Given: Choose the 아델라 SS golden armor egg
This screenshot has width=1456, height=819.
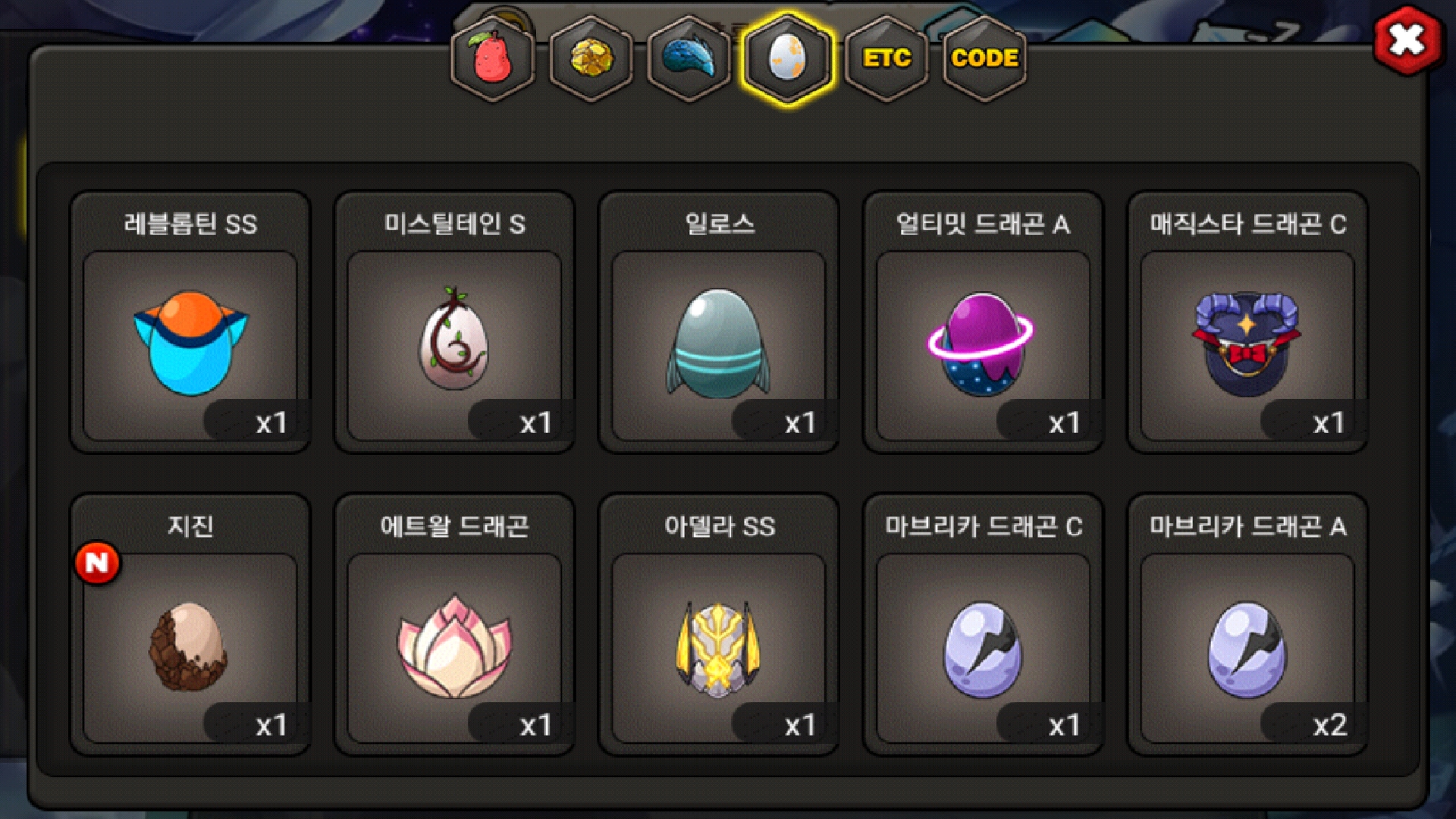Looking at the screenshot, I should click(718, 648).
